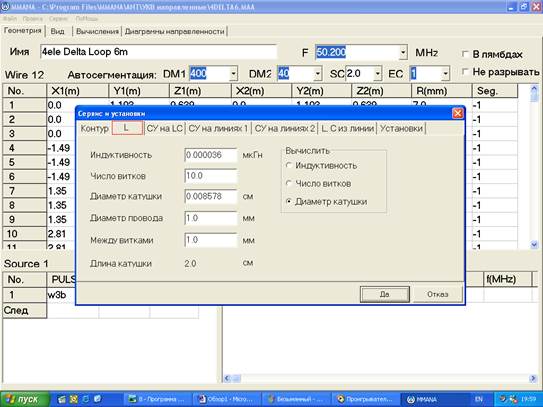Click the right arrow of the bottom horizontal scrollbar

pyautogui.click(x=534, y=378)
